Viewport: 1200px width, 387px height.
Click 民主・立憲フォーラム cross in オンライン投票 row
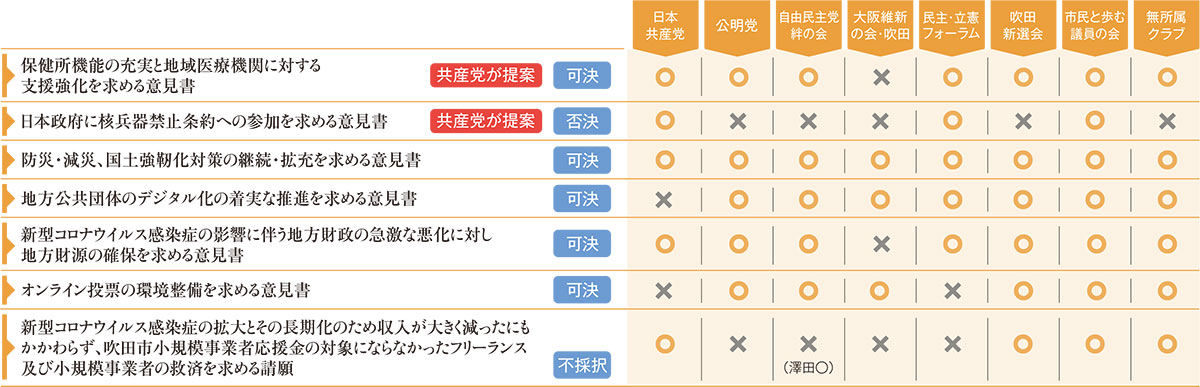click(x=953, y=291)
